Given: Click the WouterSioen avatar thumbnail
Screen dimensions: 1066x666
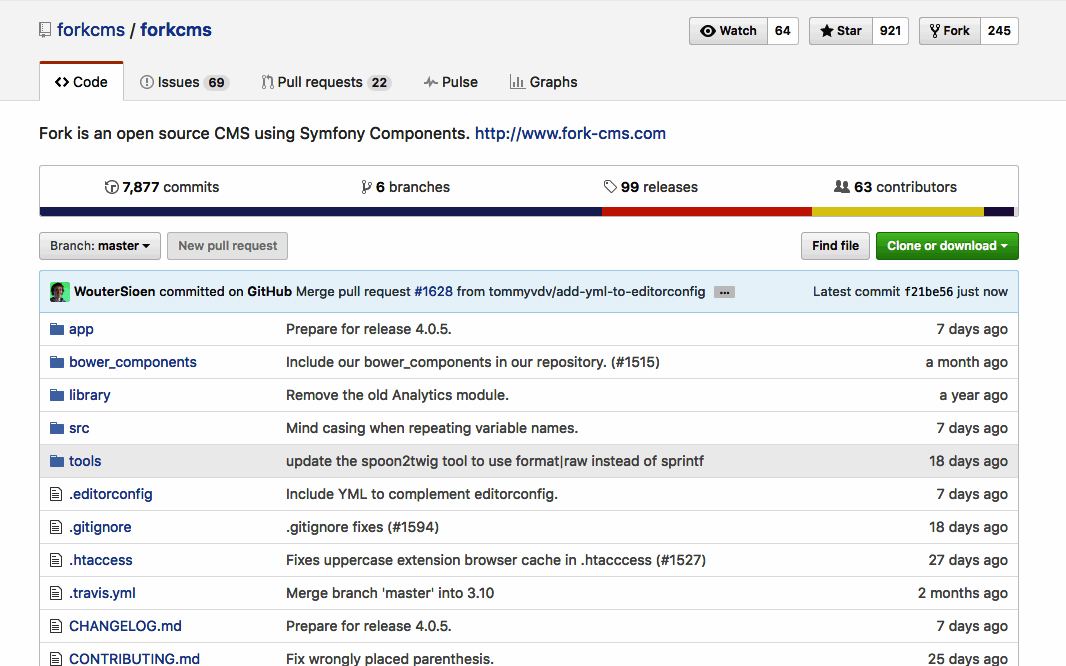Looking at the screenshot, I should 60,292.
